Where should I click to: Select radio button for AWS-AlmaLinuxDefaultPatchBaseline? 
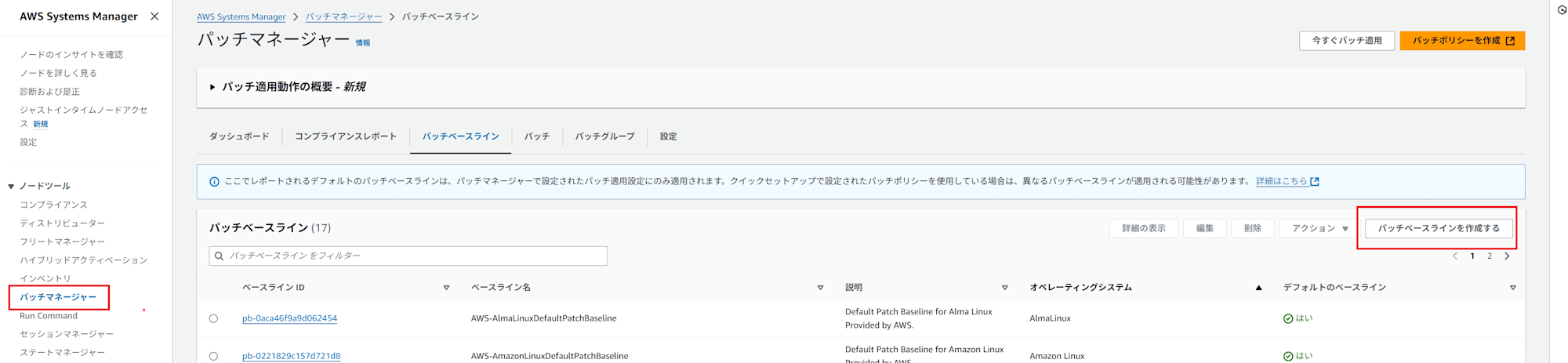213,318
